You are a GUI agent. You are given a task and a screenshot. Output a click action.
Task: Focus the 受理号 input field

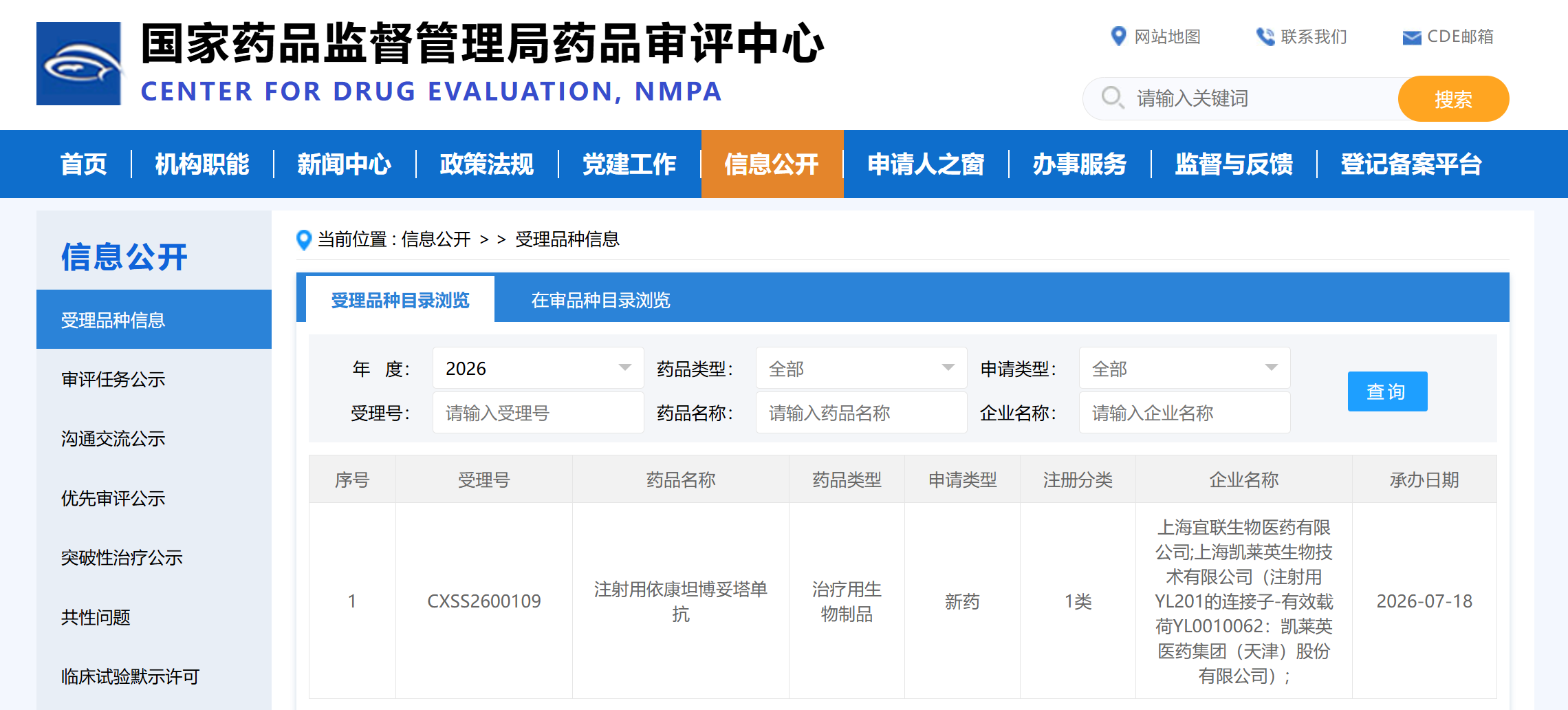(538, 413)
